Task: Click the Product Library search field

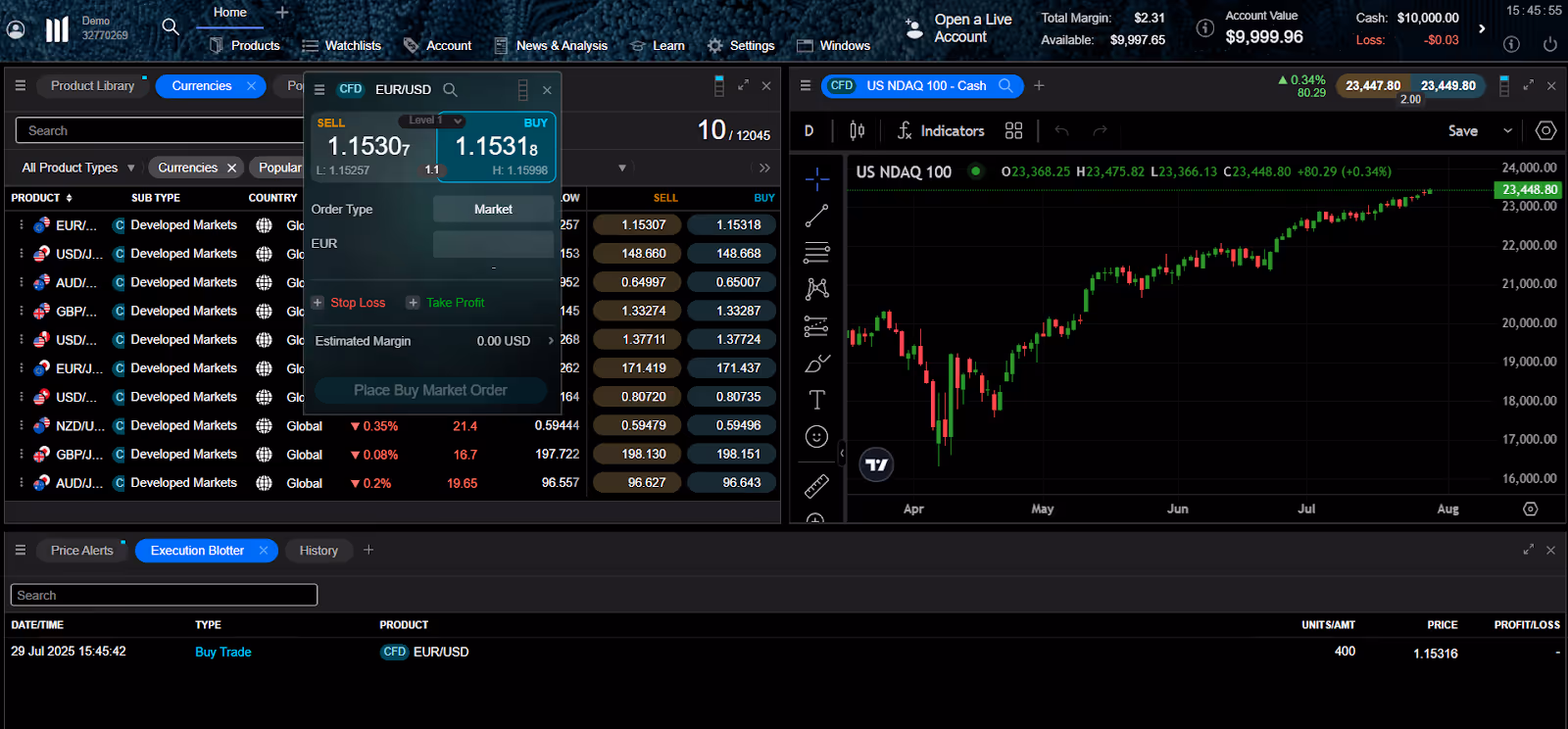Action: 160,130
